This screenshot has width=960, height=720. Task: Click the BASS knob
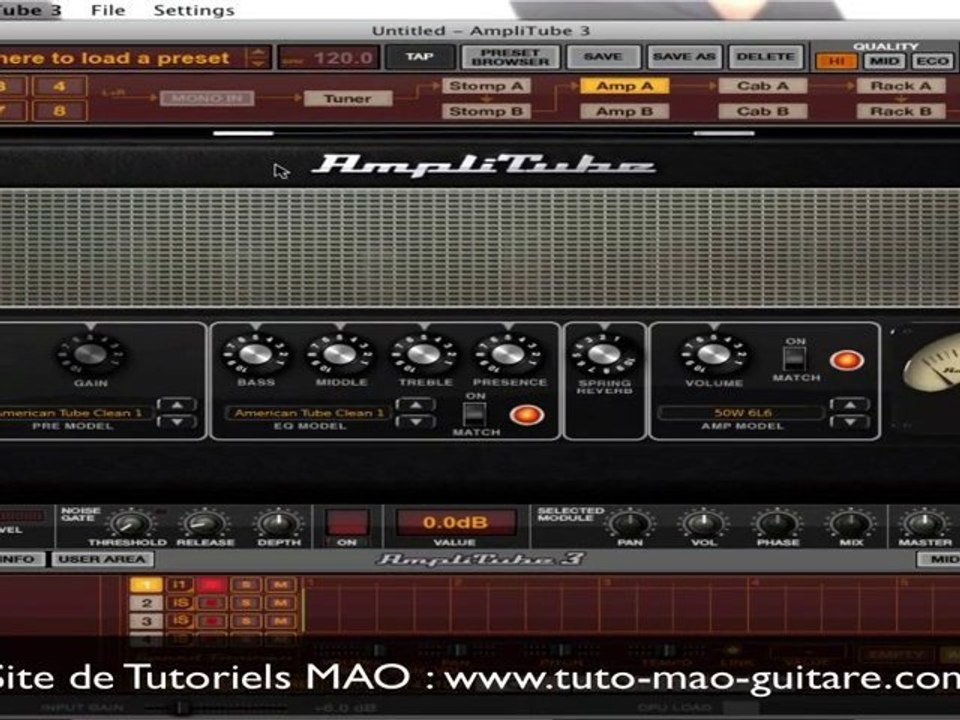256,354
